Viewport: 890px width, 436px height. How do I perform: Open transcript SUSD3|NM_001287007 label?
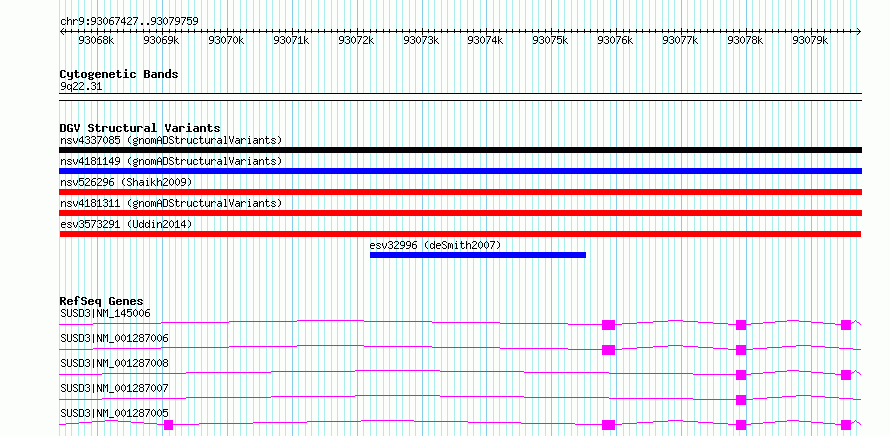pos(114,388)
